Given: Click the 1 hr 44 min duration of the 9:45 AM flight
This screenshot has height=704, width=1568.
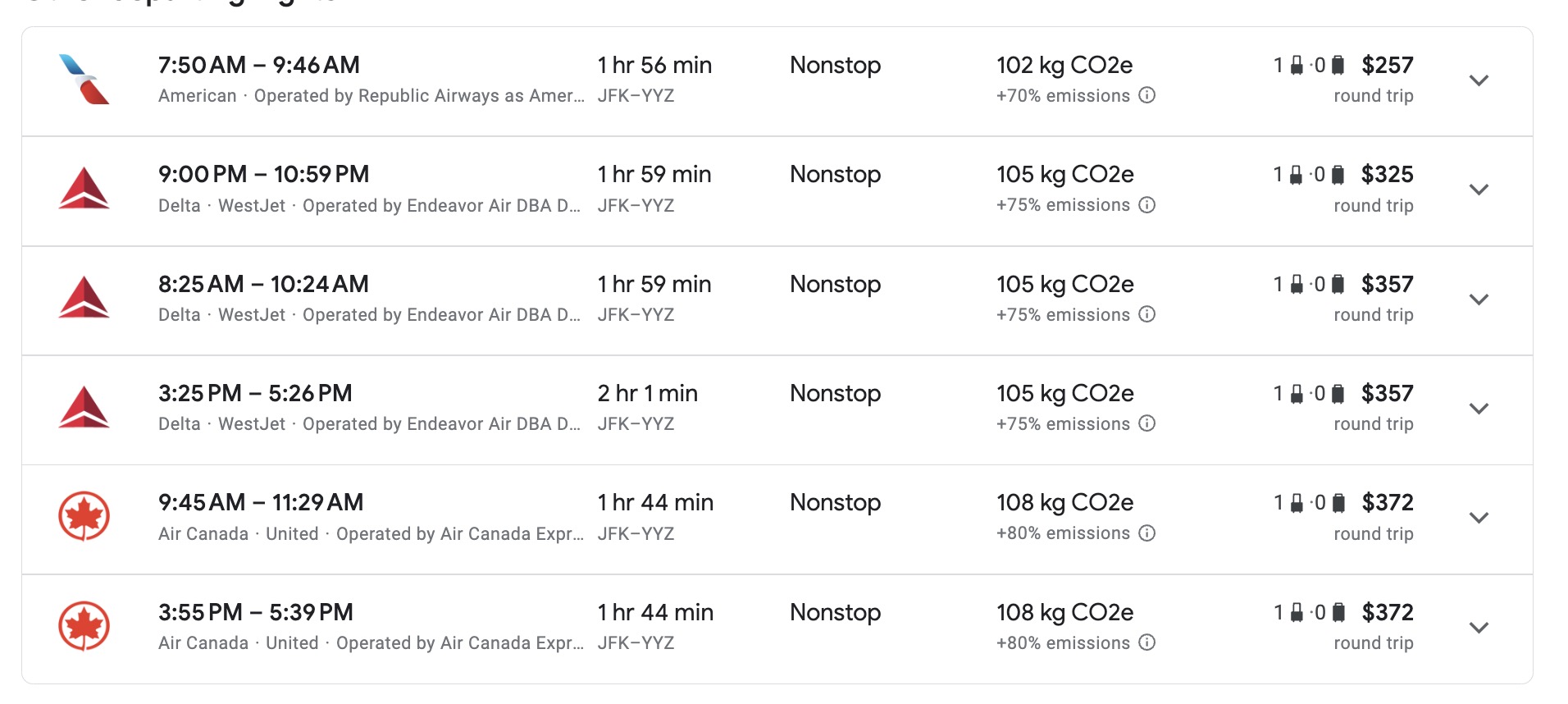Looking at the screenshot, I should [656, 502].
